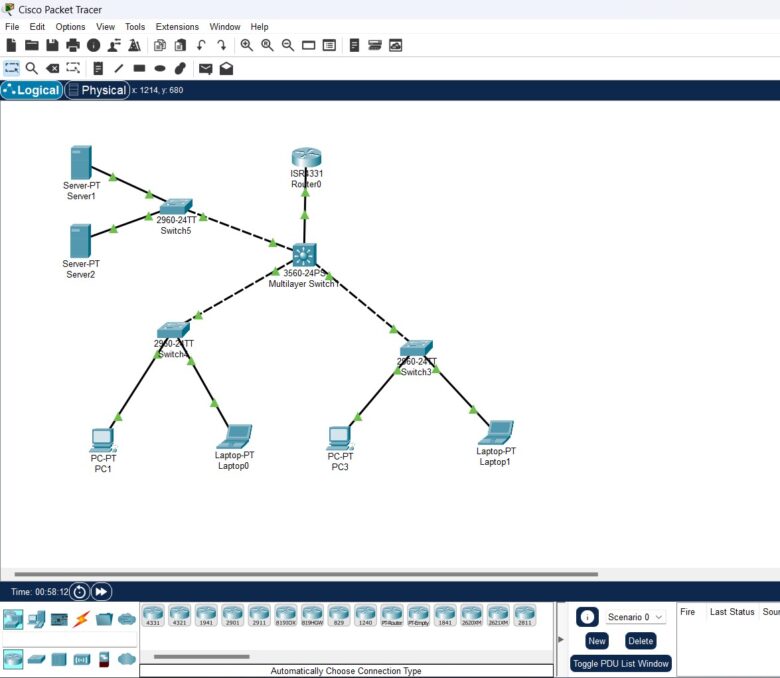This screenshot has height=678, width=780.
Task: Select the Draw Ellipse tool
Action: (160, 69)
